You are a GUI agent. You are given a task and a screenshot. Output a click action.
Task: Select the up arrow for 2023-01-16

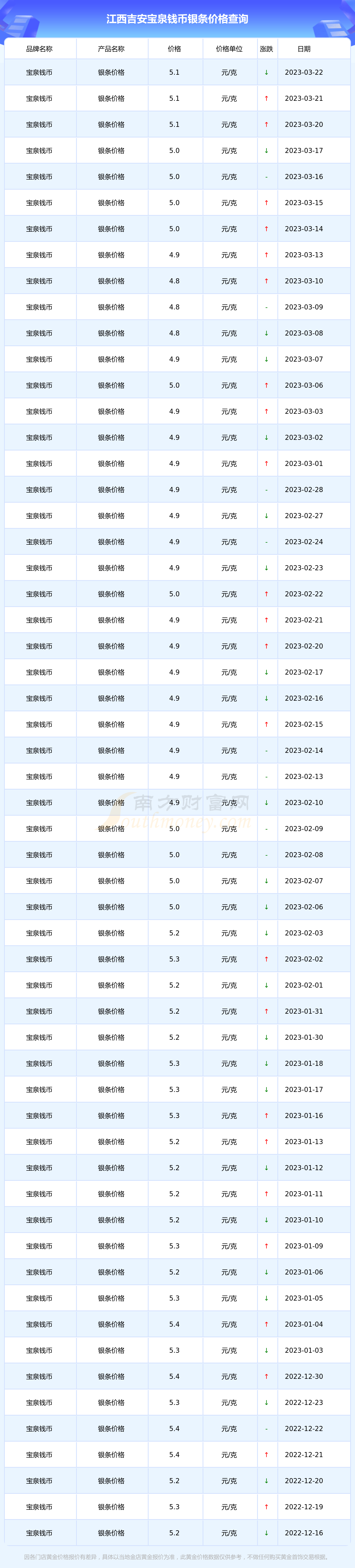[267, 1116]
